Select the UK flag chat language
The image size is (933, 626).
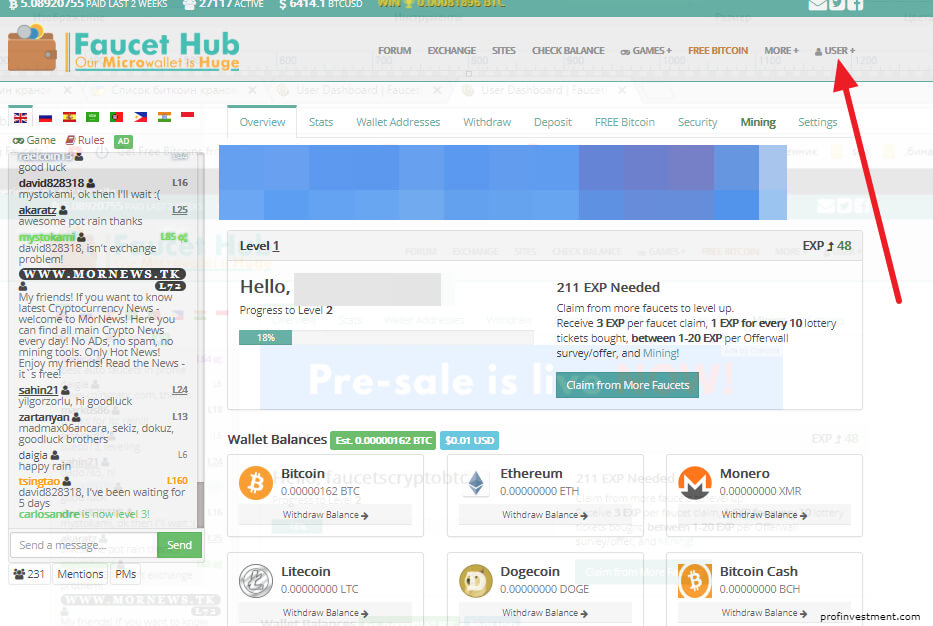point(20,118)
